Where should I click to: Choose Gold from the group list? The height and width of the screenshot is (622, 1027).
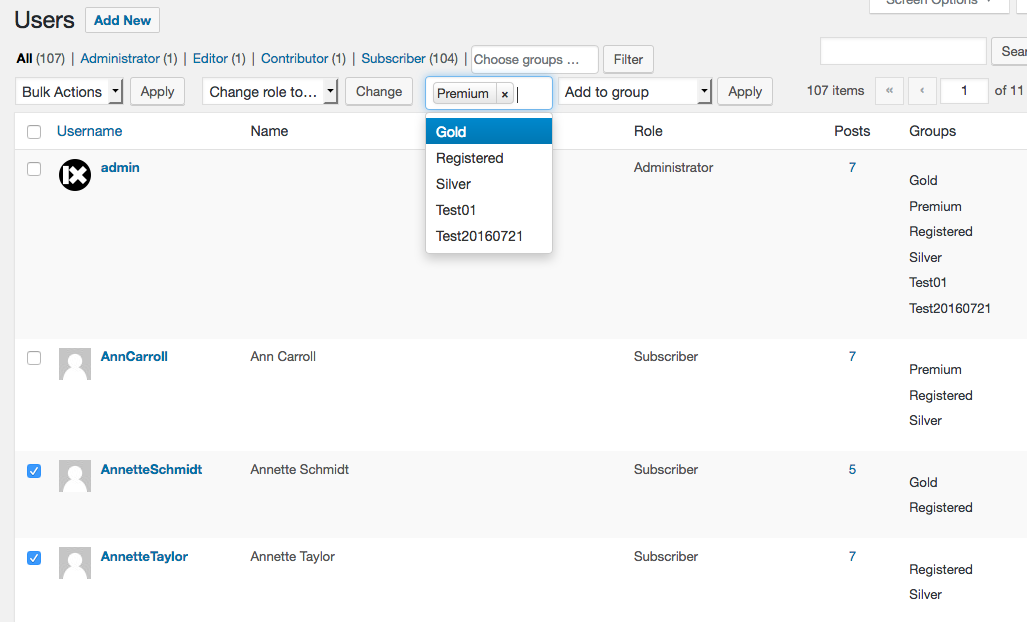pyautogui.click(x=489, y=132)
